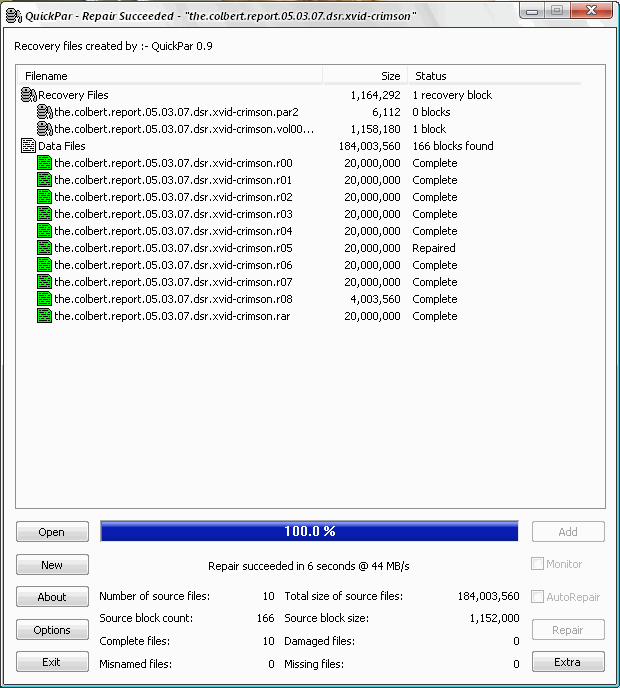
Task: Select the crimson.r04 filename
Action: pos(173,231)
